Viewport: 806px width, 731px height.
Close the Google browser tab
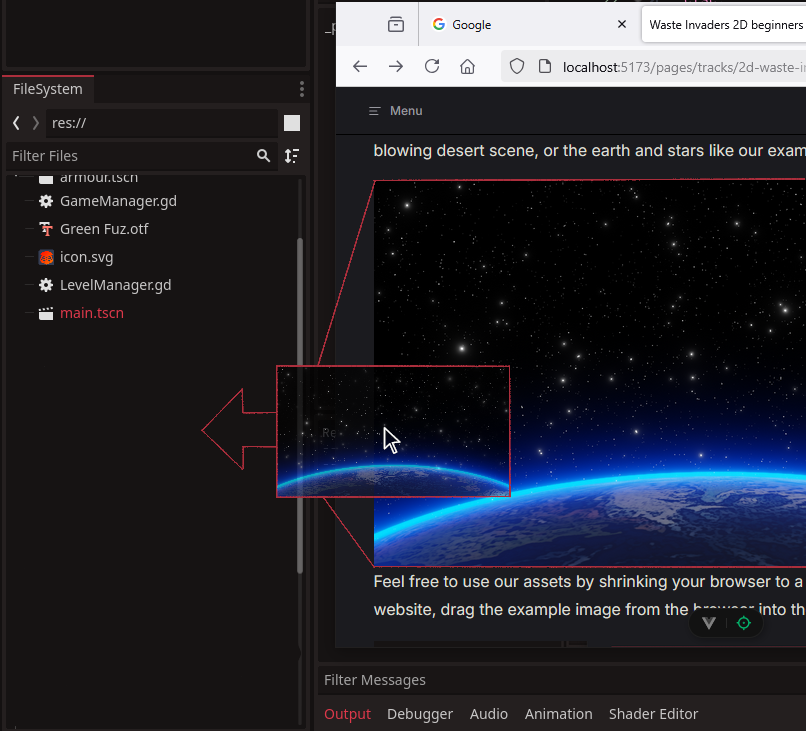[x=621, y=24]
